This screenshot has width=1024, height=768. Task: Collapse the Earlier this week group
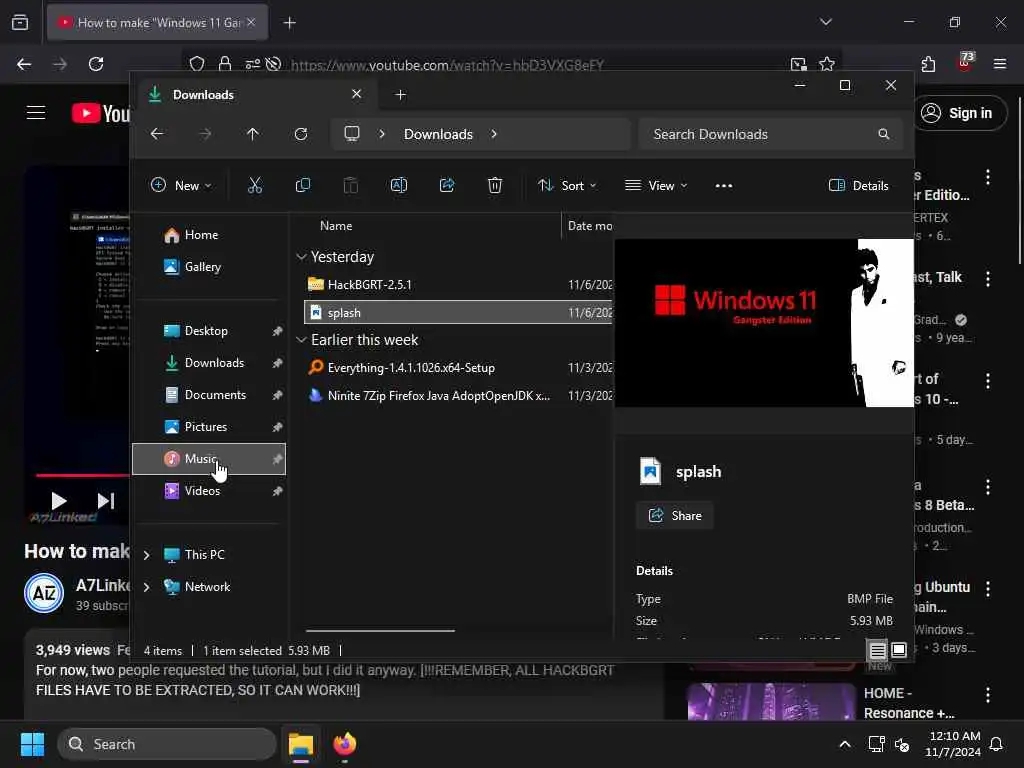301,340
